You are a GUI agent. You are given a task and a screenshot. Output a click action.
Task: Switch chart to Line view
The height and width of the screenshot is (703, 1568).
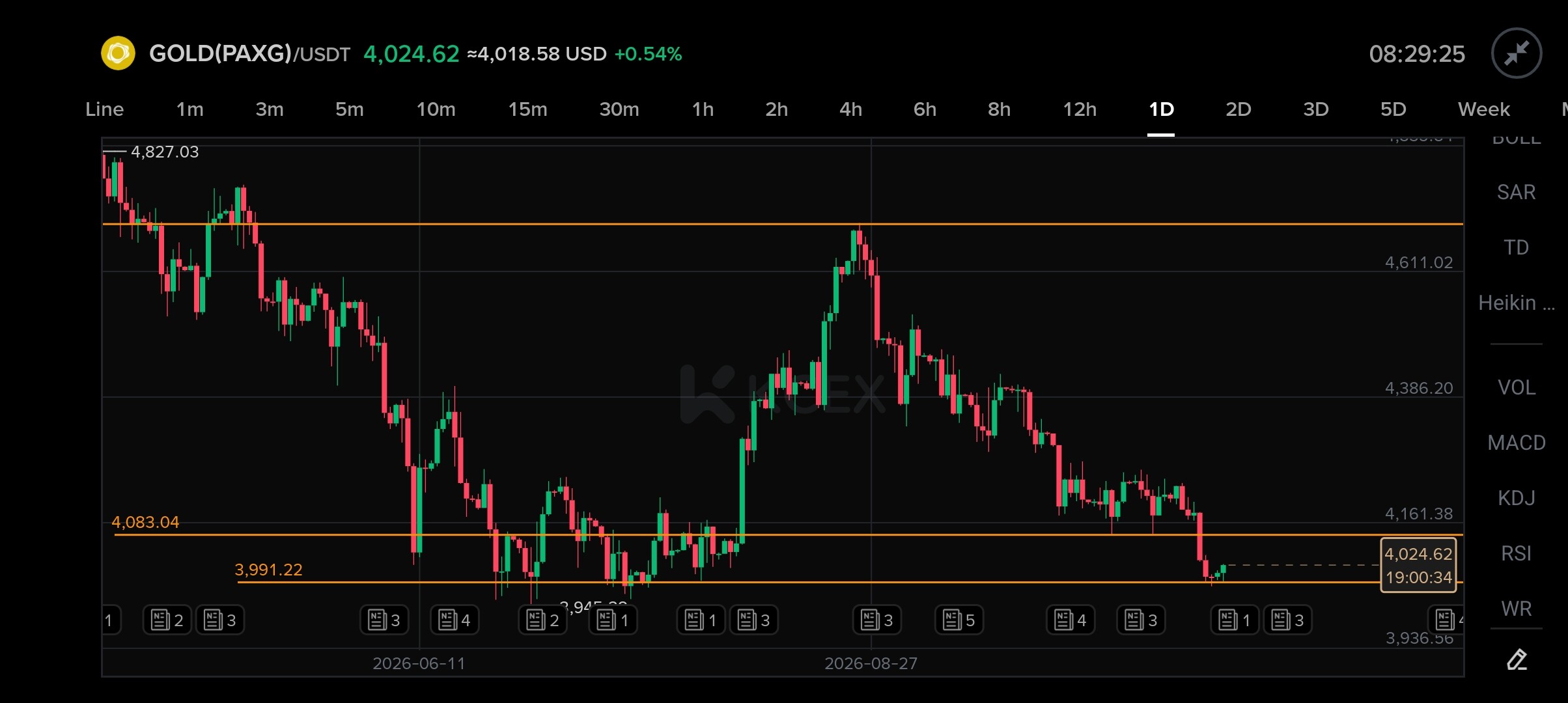[x=104, y=109]
